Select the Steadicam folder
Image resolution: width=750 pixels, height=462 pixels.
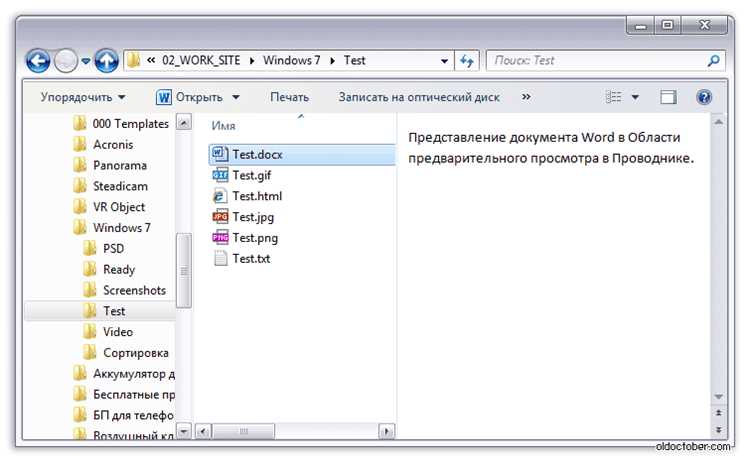point(111,186)
